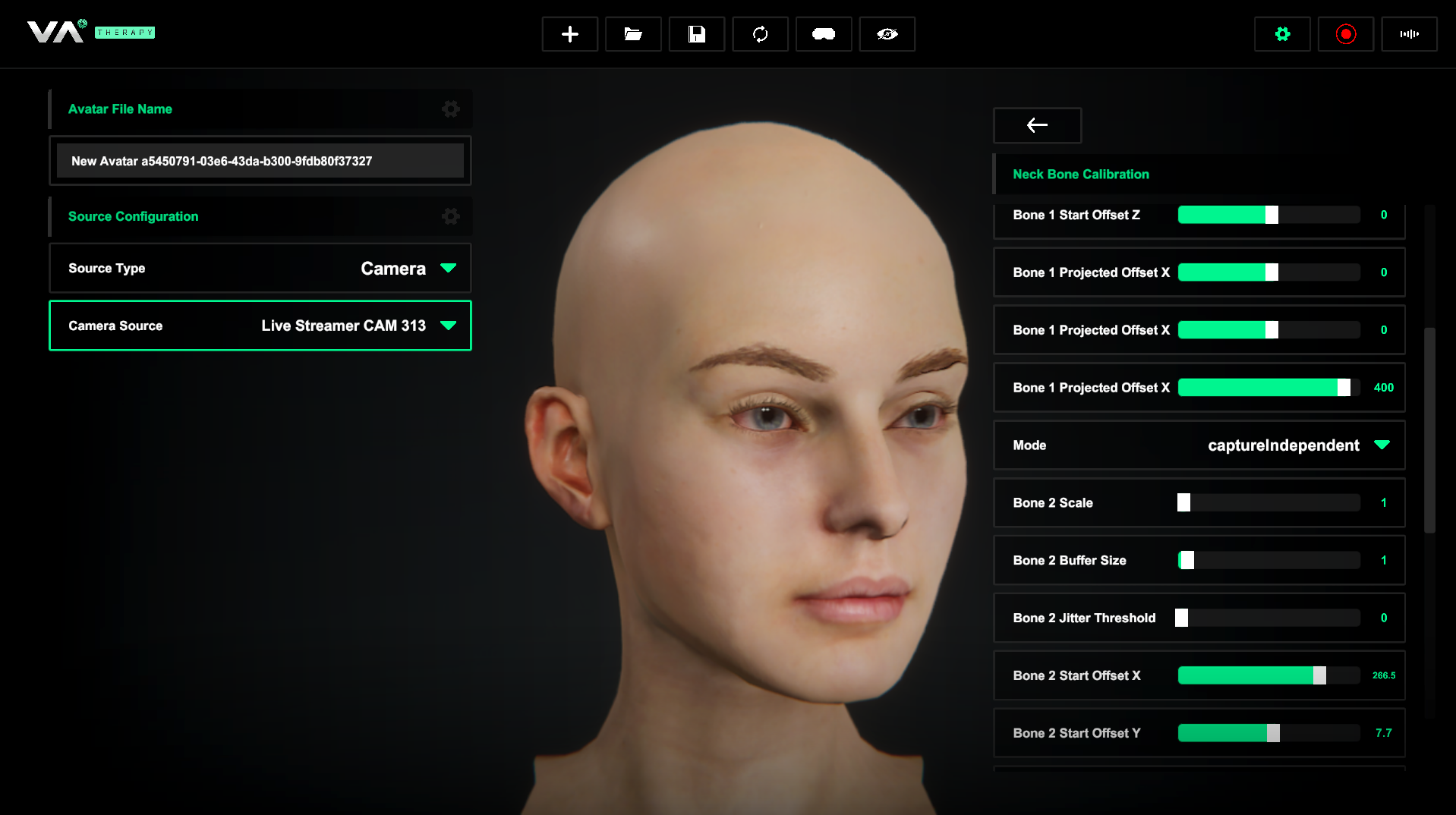Click the floppy disk save icon
Viewport: 1456px width, 815px height.
(696, 34)
